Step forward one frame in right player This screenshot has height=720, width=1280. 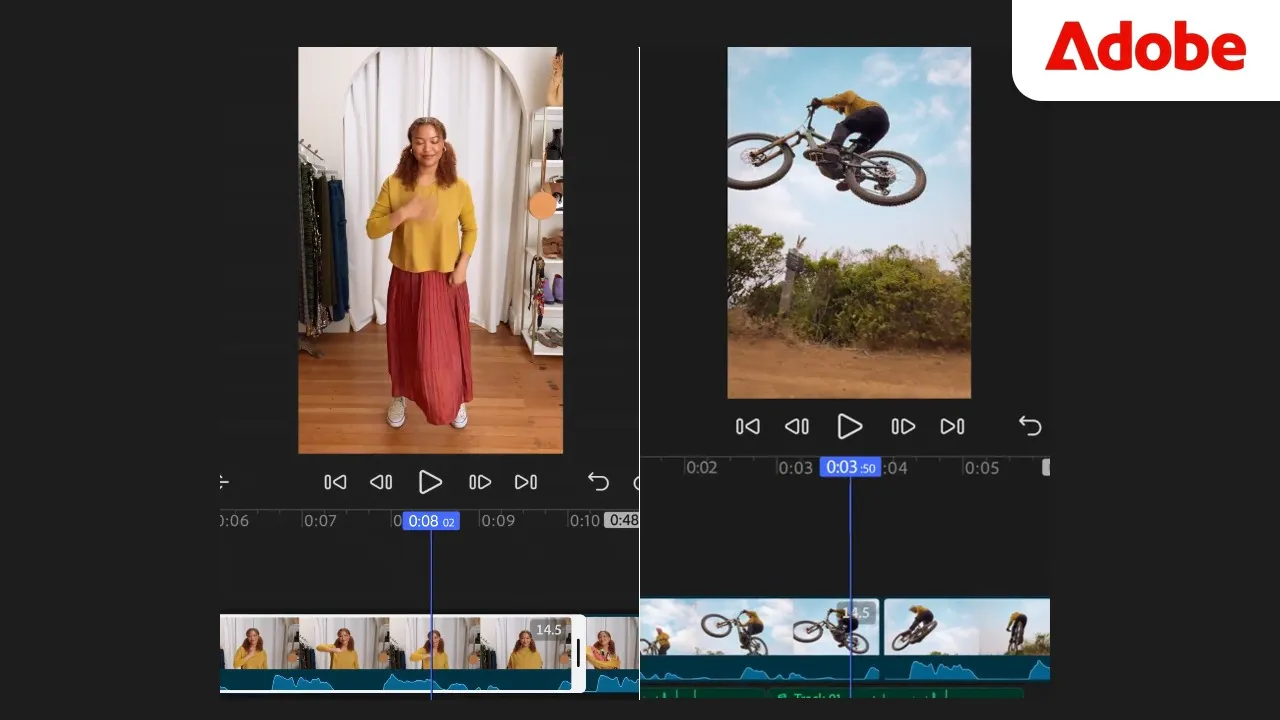pos(903,427)
